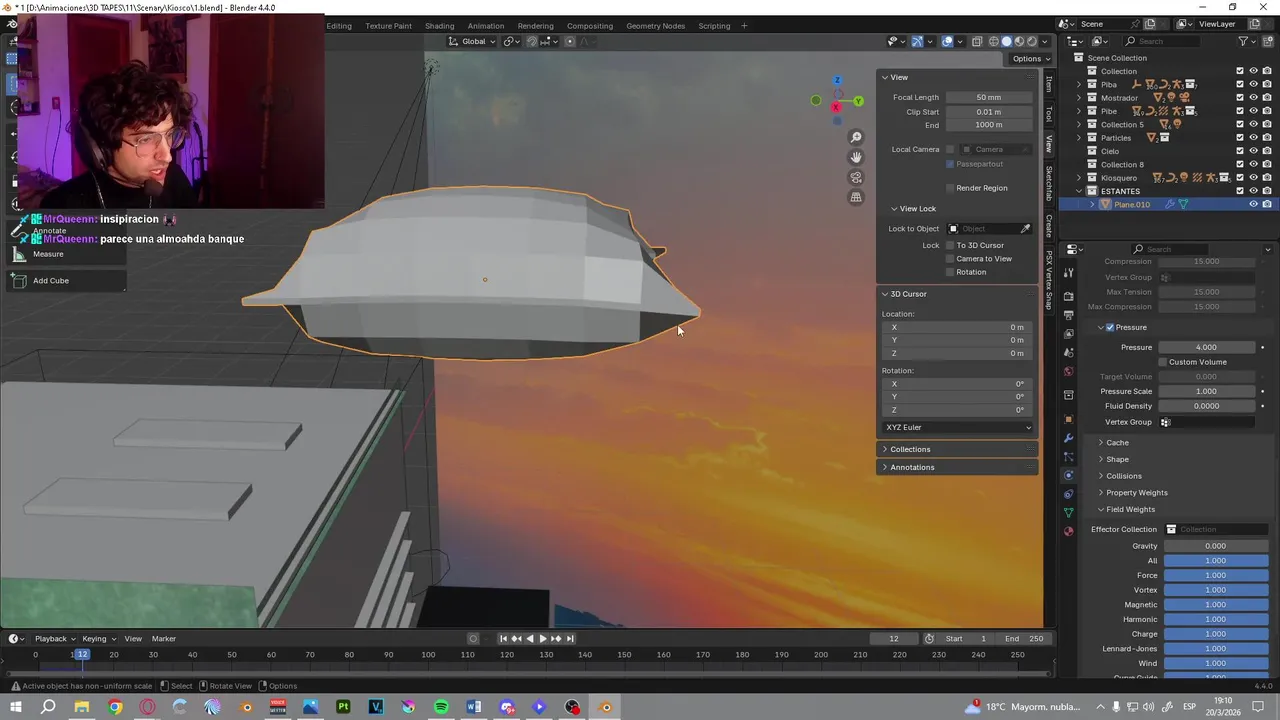The height and width of the screenshot is (720, 1280).
Task: Enable Custom Volume checkbox
Action: pos(1162,362)
